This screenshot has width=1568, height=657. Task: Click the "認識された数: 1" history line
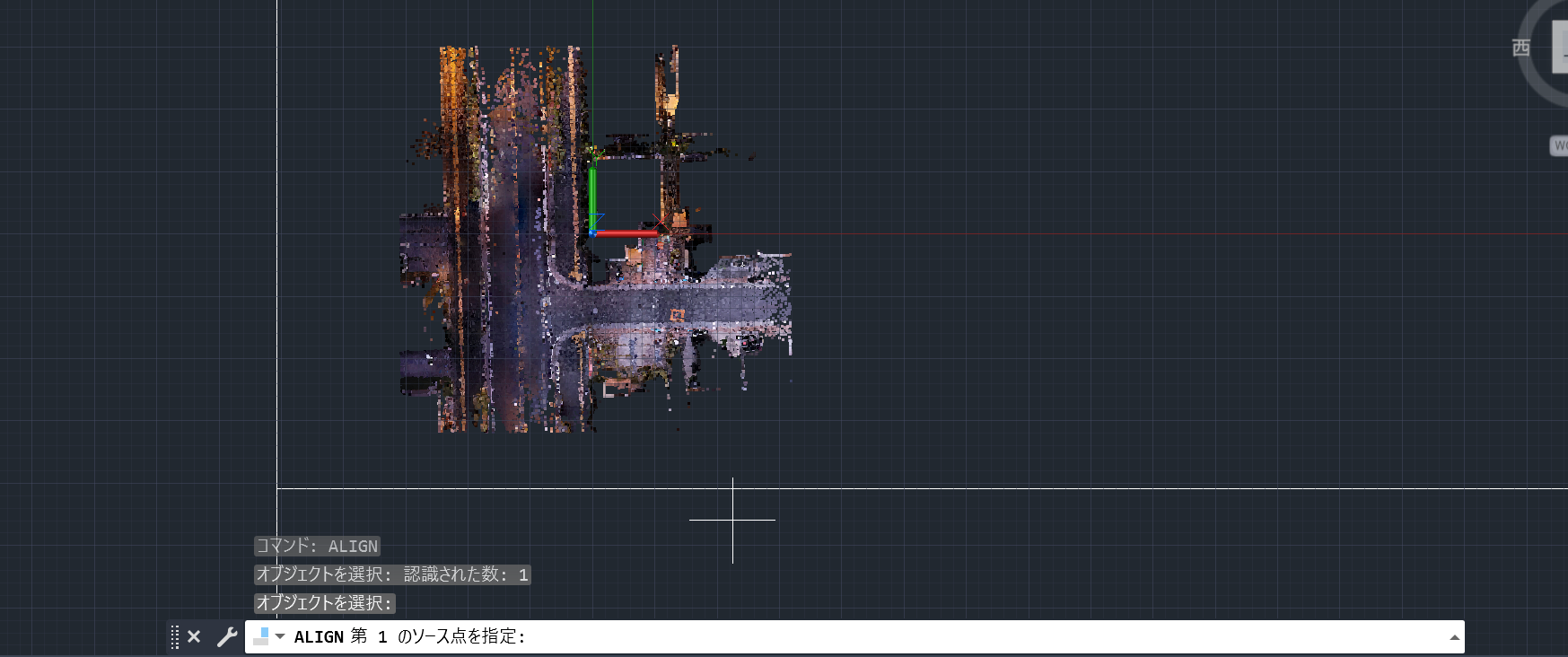[x=465, y=574]
